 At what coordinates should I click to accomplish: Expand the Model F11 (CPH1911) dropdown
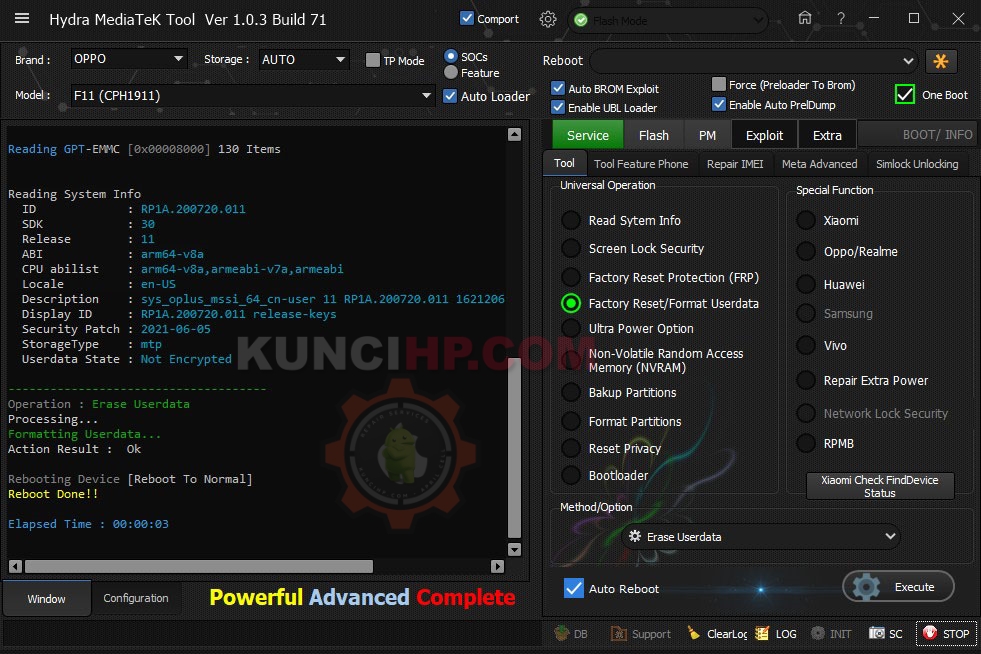[252, 96]
